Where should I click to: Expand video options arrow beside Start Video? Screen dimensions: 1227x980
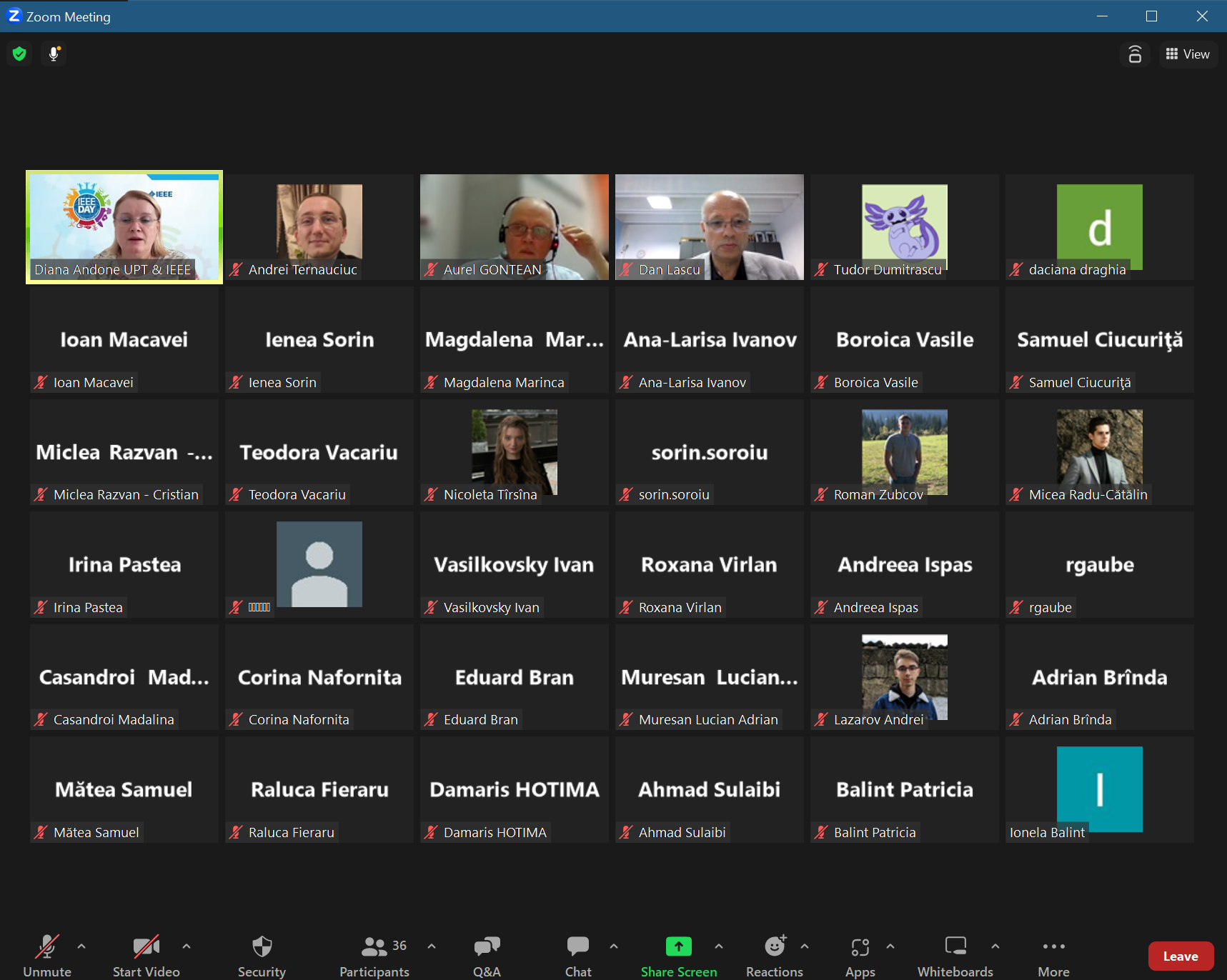187,946
